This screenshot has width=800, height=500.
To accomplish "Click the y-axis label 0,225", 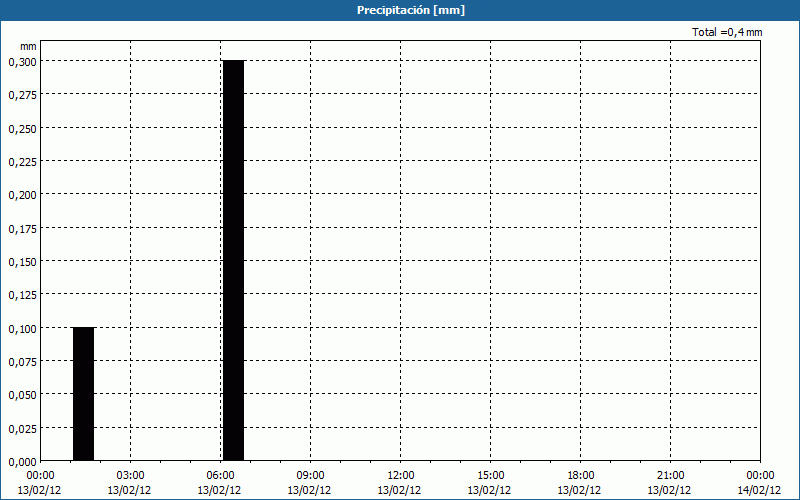I will [22, 162].
